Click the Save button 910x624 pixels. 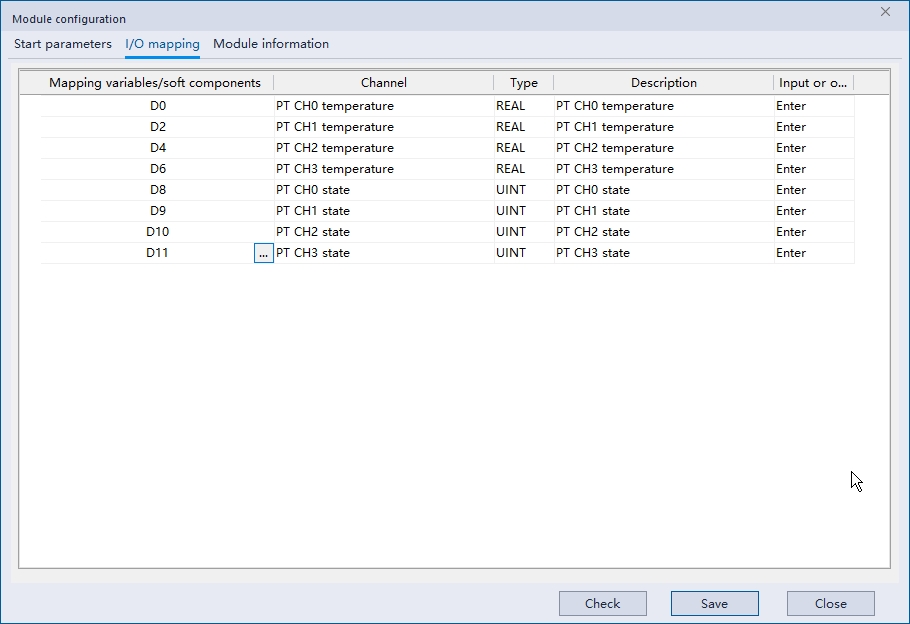point(714,603)
